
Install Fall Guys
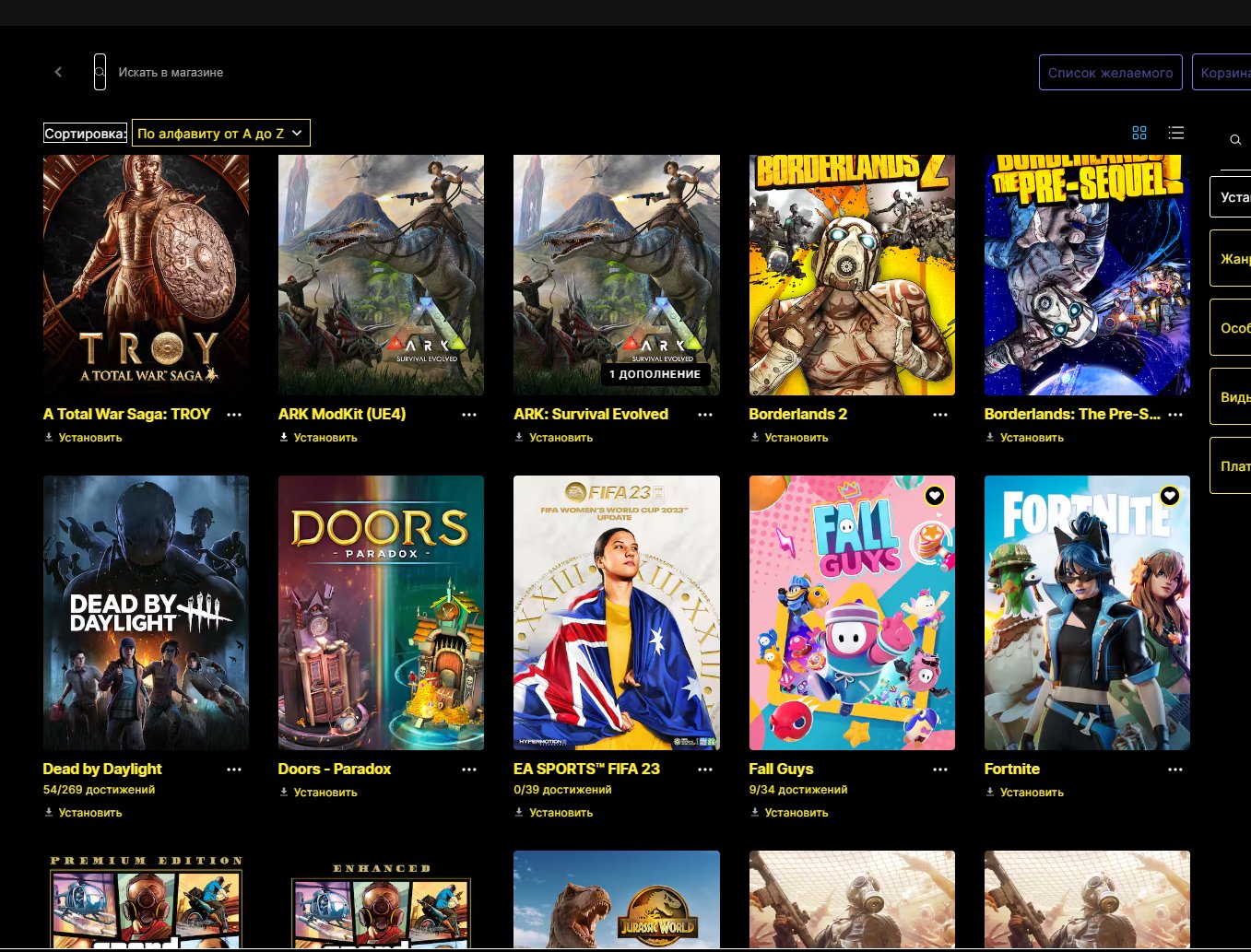point(789,813)
